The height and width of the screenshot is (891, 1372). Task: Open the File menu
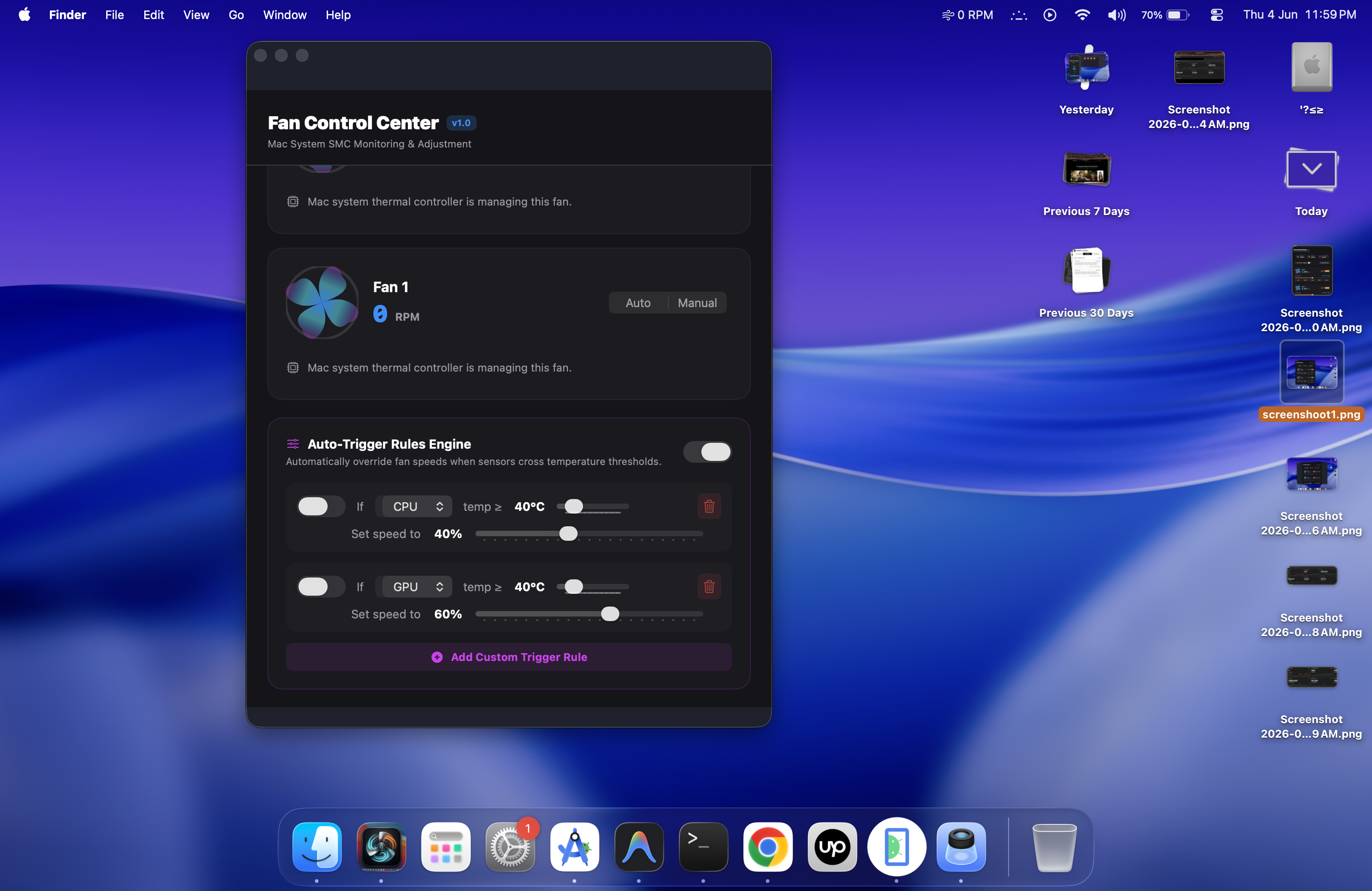click(114, 15)
